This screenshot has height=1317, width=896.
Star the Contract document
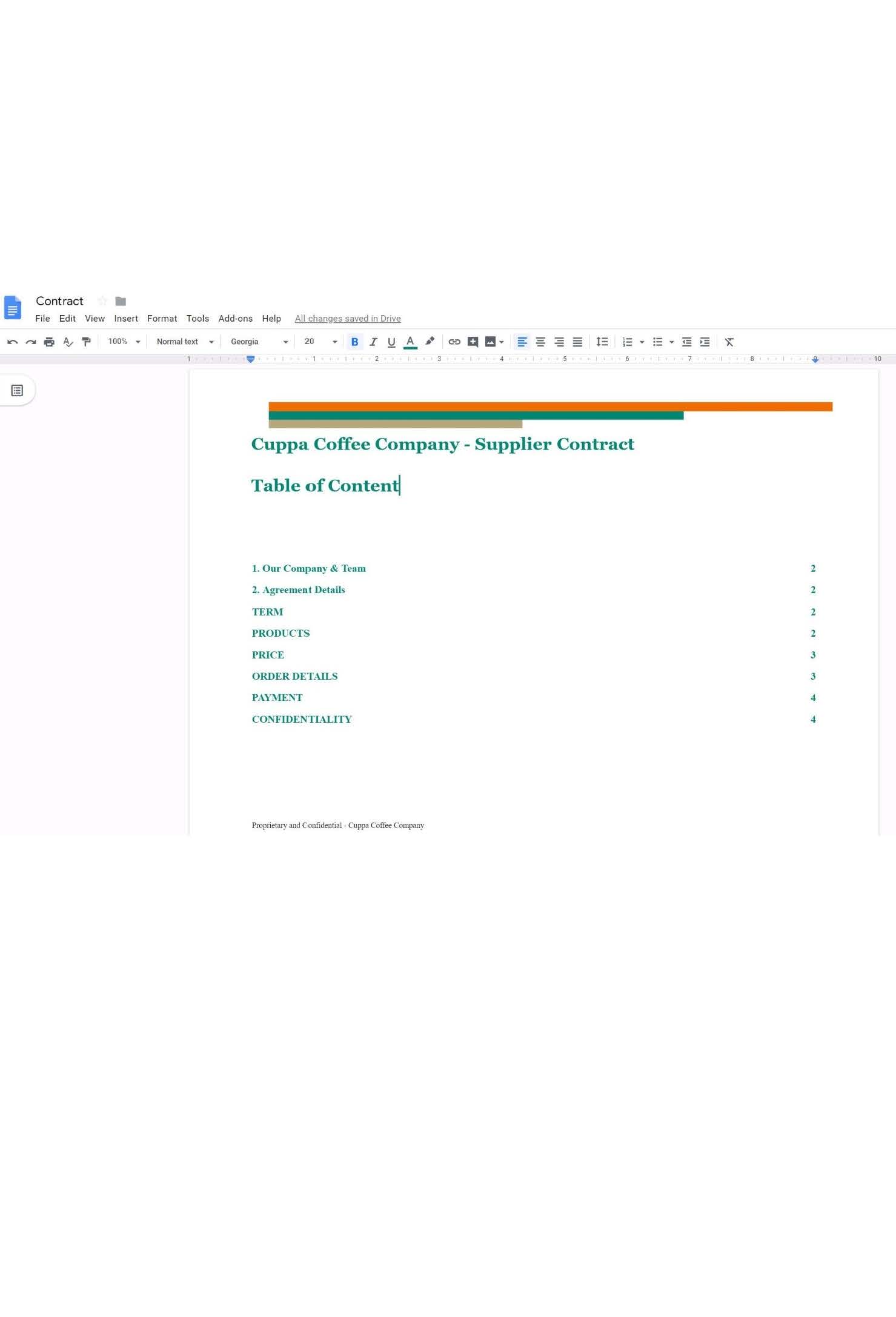[x=102, y=301]
